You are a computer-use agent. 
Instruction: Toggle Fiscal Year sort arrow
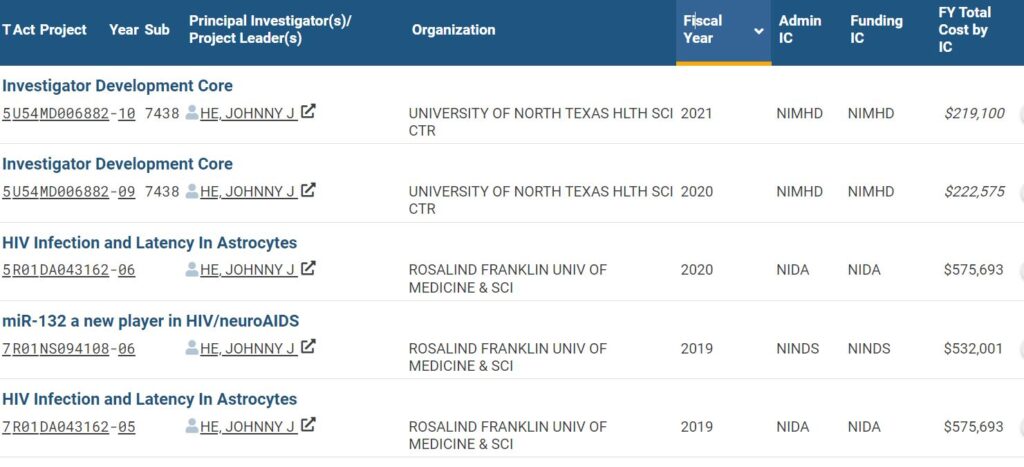(x=758, y=31)
